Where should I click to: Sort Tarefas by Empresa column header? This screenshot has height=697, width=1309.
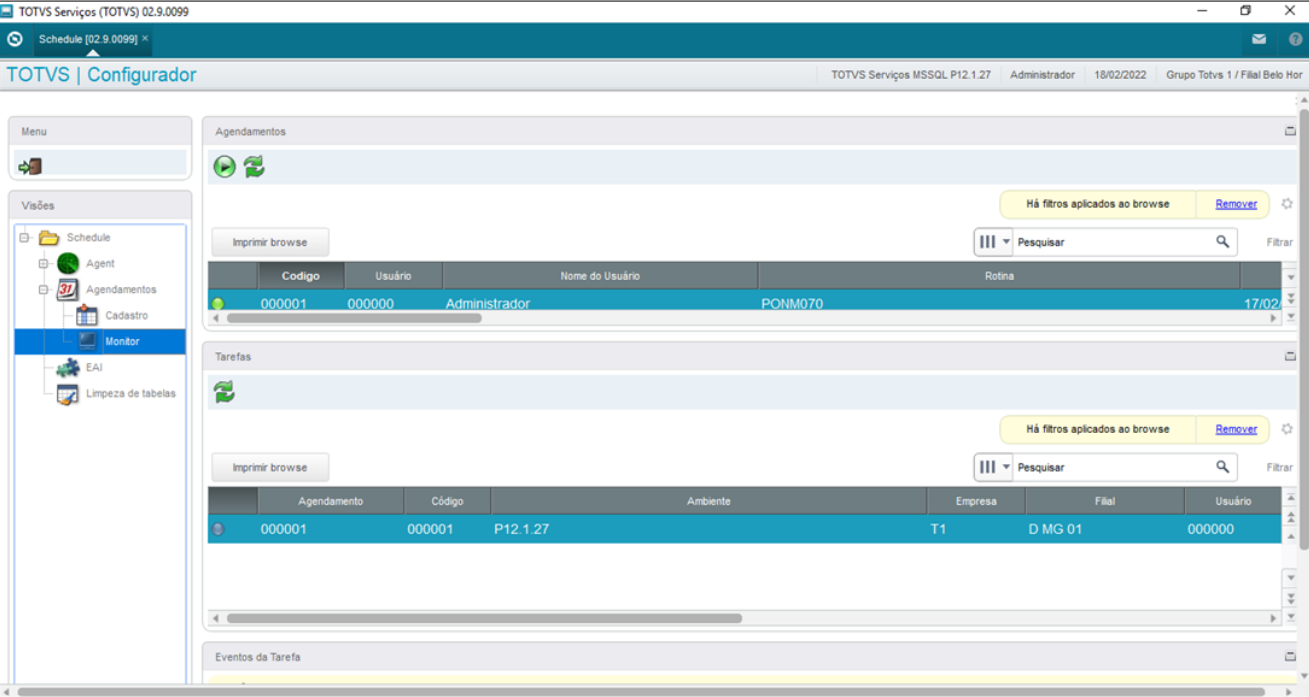coord(976,501)
